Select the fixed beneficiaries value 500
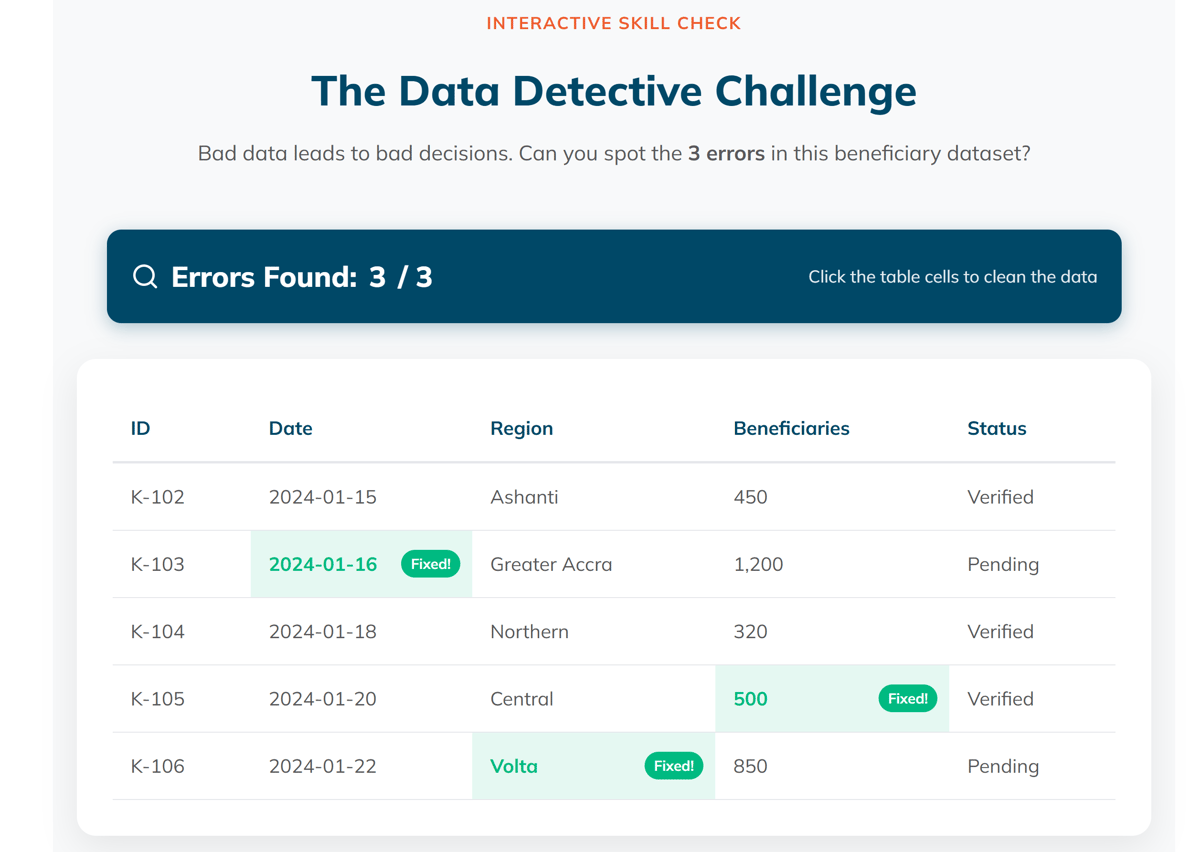The width and height of the screenshot is (1200, 852). [x=751, y=699]
